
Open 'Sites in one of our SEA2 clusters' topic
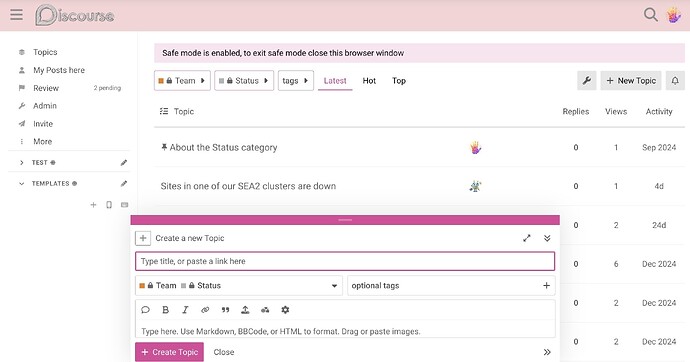248,186
